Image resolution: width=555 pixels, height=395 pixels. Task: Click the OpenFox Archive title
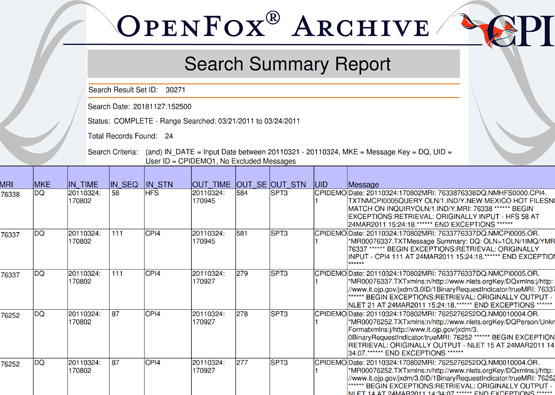273,26
